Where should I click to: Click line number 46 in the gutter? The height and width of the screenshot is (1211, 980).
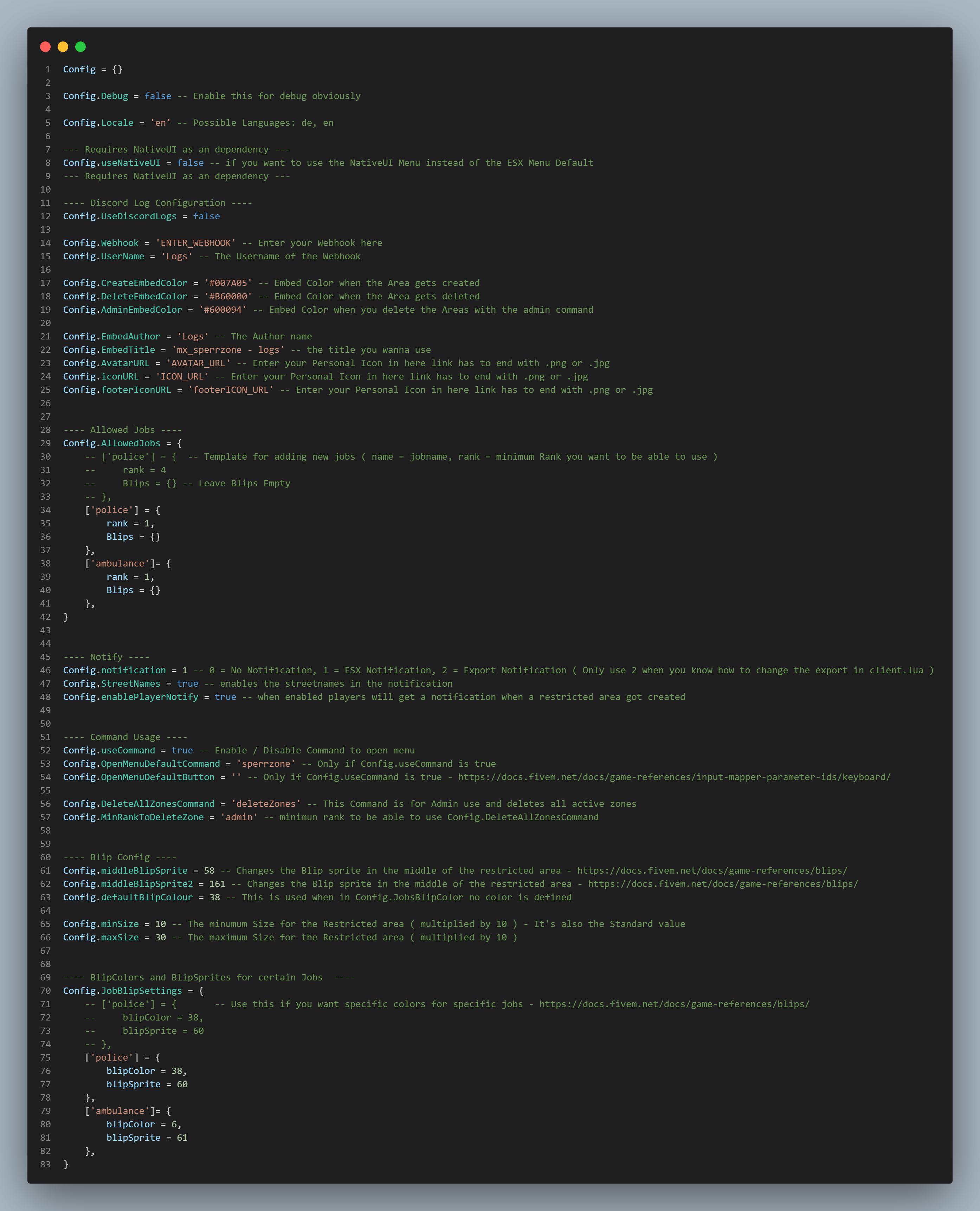click(x=46, y=671)
